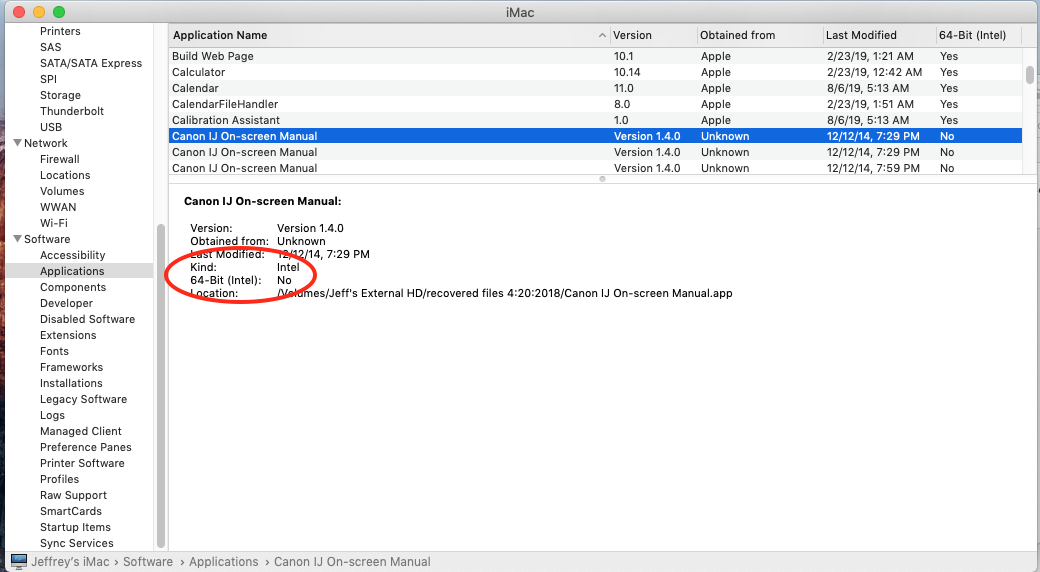The height and width of the screenshot is (572, 1040).
Task: Click the Version 1.4.0 detail value
Action: click(310, 228)
